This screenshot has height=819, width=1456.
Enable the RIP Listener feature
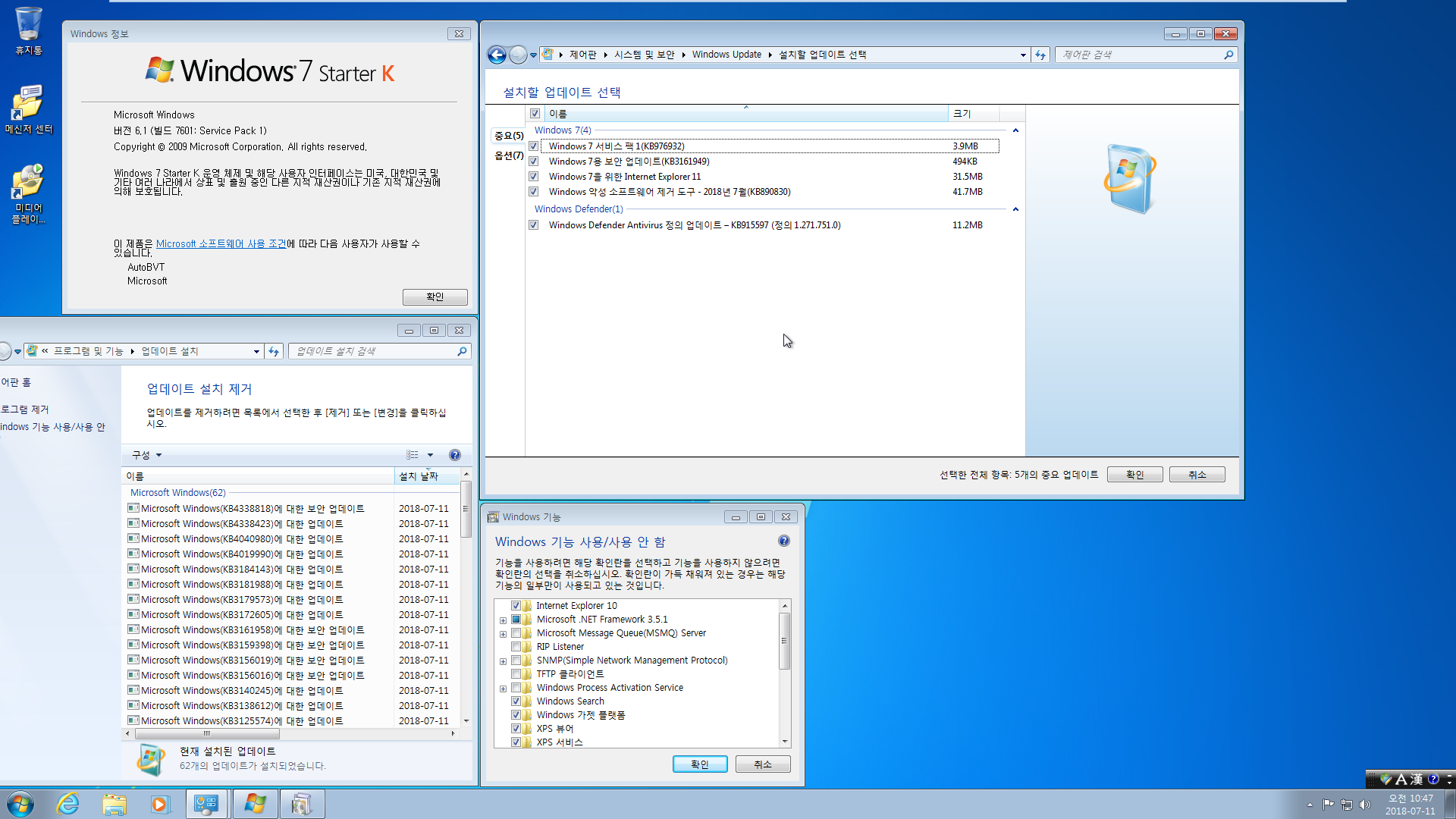(x=516, y=647)
